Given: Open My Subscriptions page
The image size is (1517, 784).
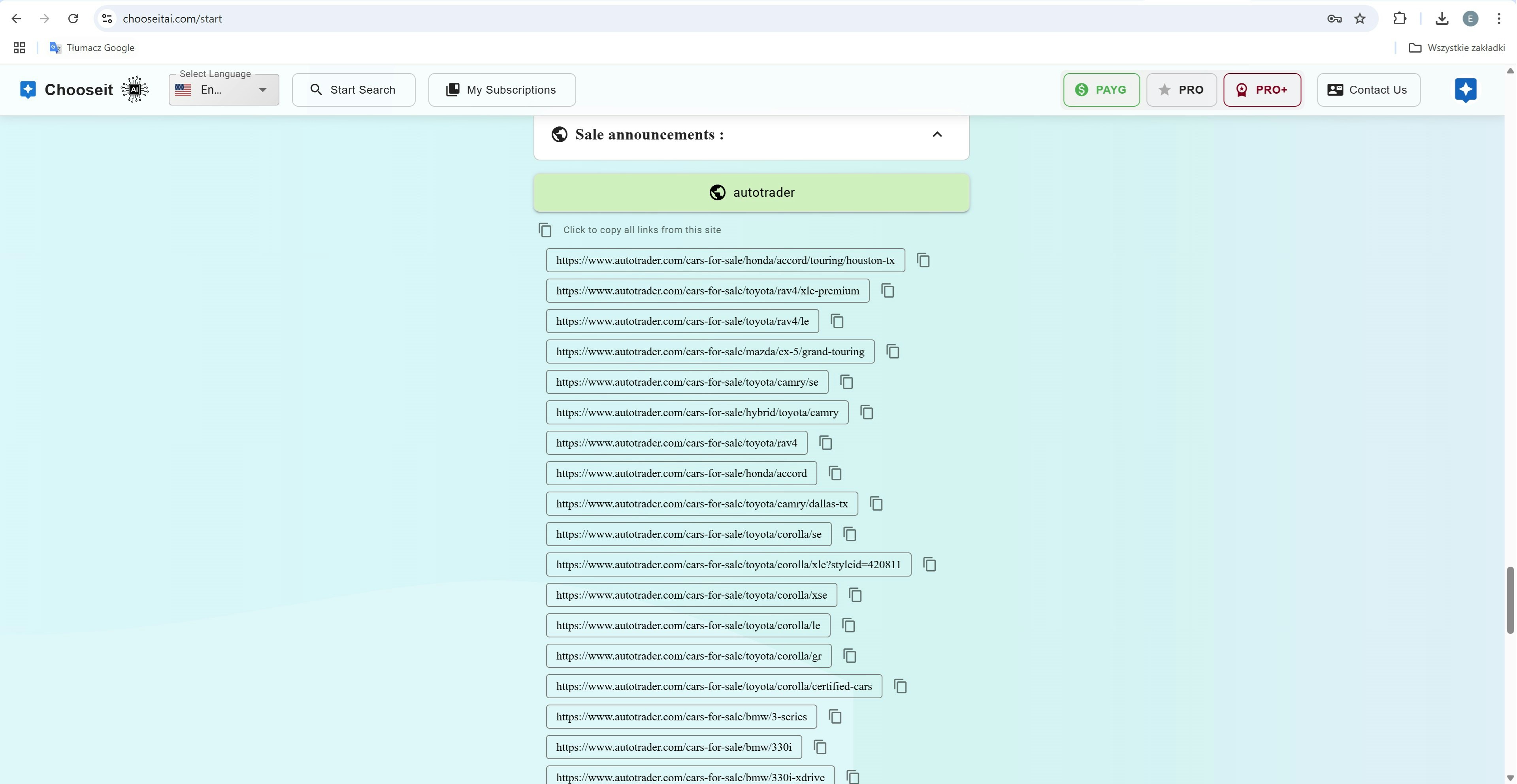Looking at the screenshot, I should pyautogui.click(x=502, y=90).
